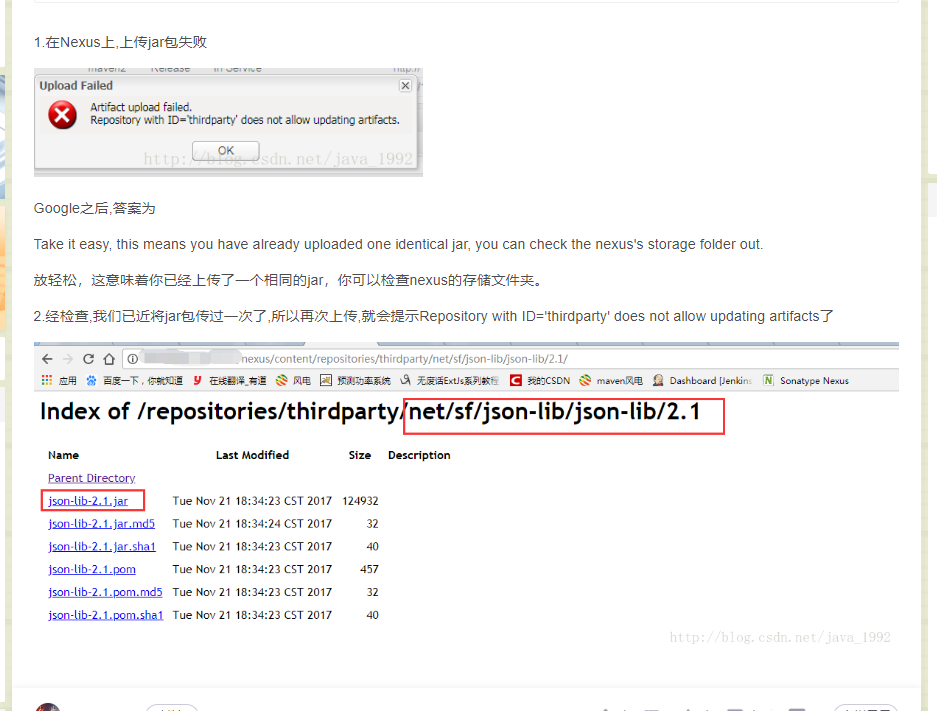Viewport: 937px width, 711px height.
Task: Close the Upload Failed dialog
Action: click(405, 85)
